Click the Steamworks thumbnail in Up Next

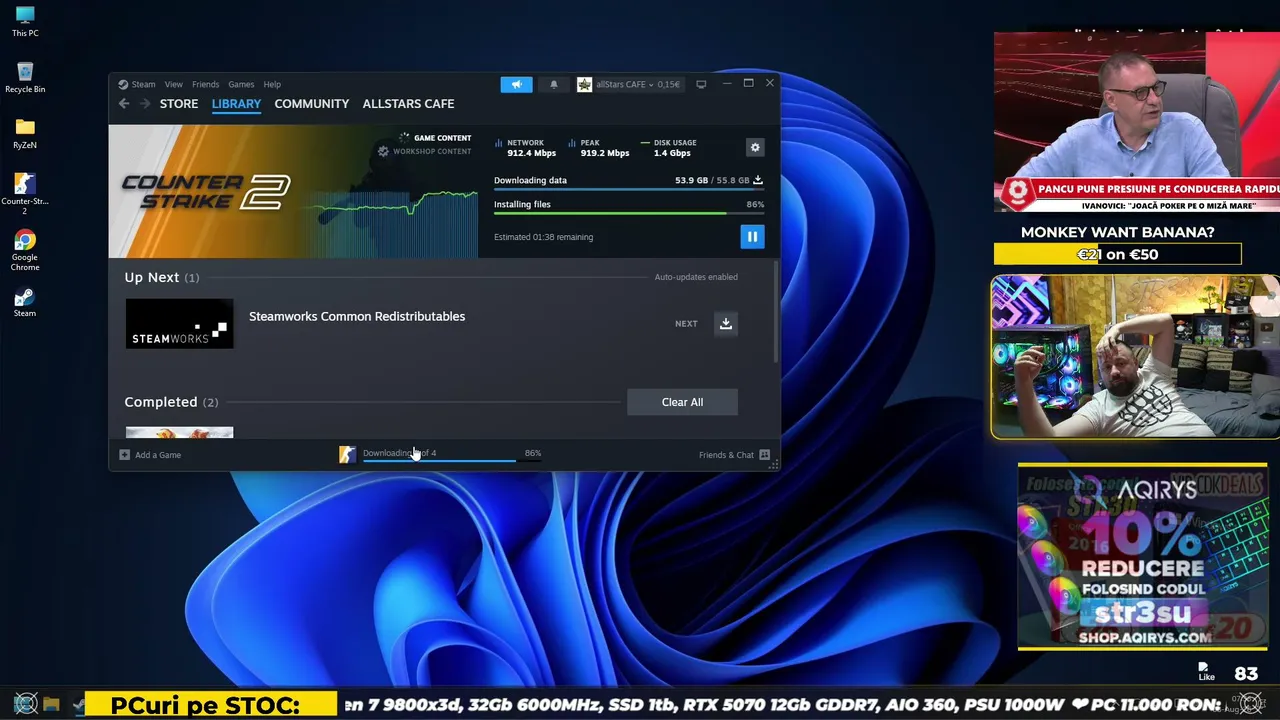pos(179,323)
